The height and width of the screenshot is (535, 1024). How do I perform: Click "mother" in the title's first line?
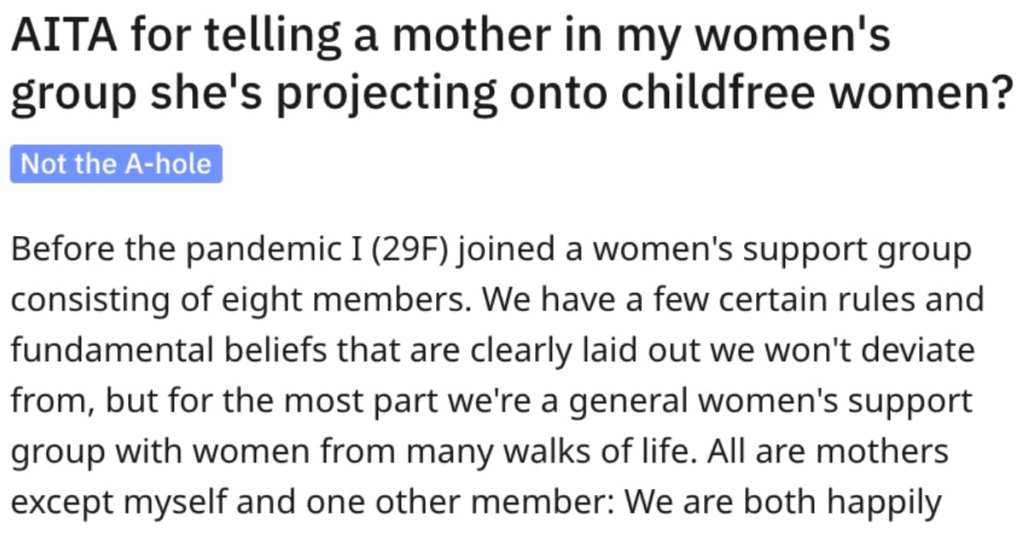468,34
